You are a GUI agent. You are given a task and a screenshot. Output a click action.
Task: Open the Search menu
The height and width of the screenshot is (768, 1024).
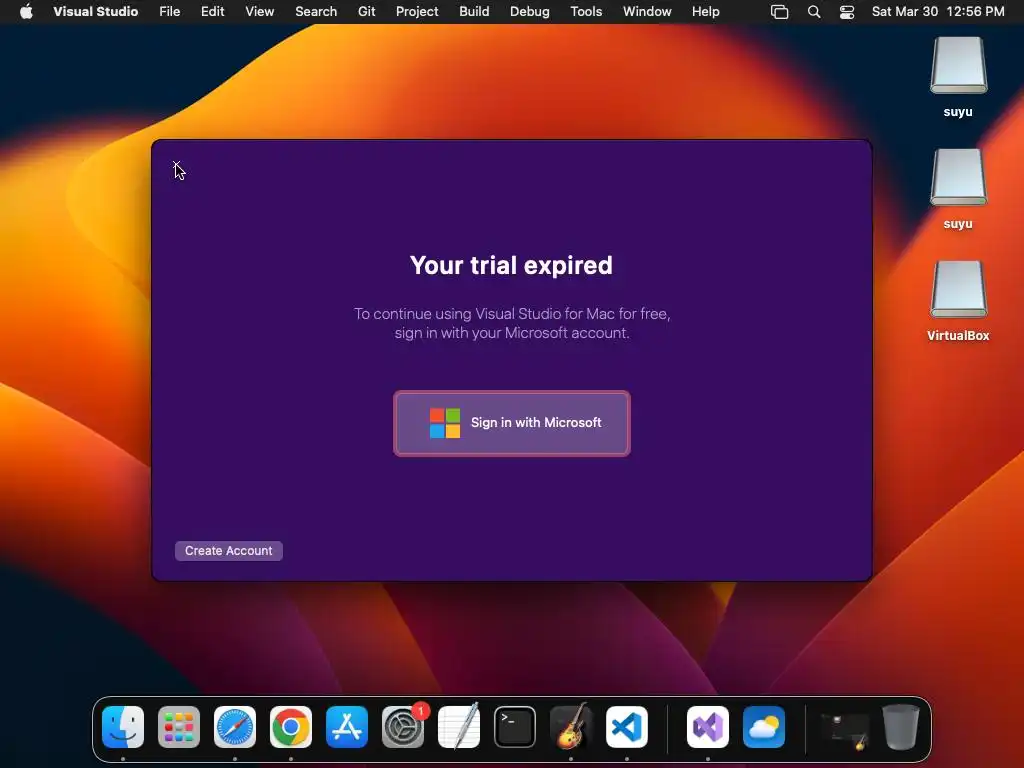[316, 12]
